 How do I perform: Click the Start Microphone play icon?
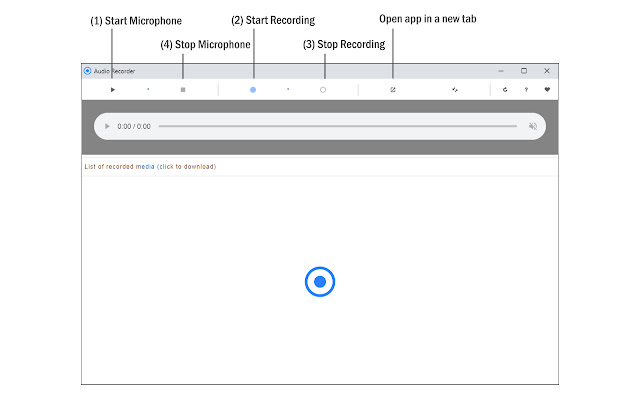click(113, 90)
